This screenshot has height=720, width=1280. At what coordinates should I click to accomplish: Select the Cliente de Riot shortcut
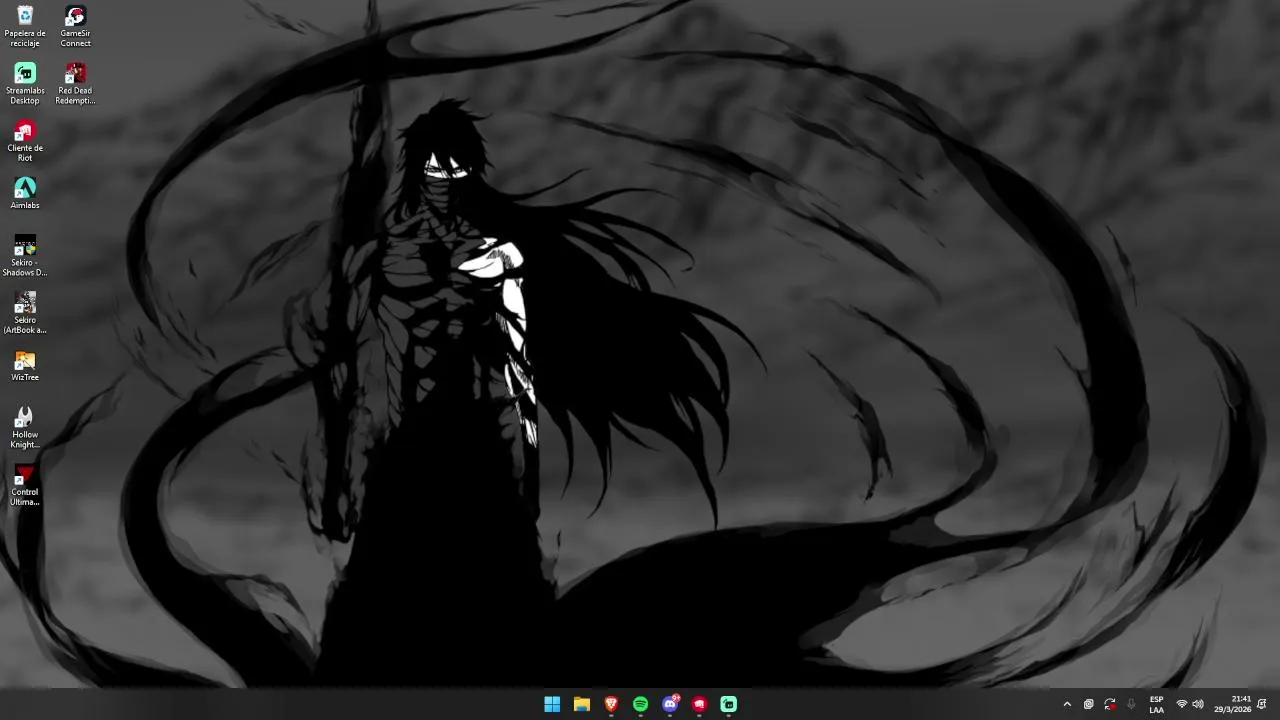pos(25,141)
